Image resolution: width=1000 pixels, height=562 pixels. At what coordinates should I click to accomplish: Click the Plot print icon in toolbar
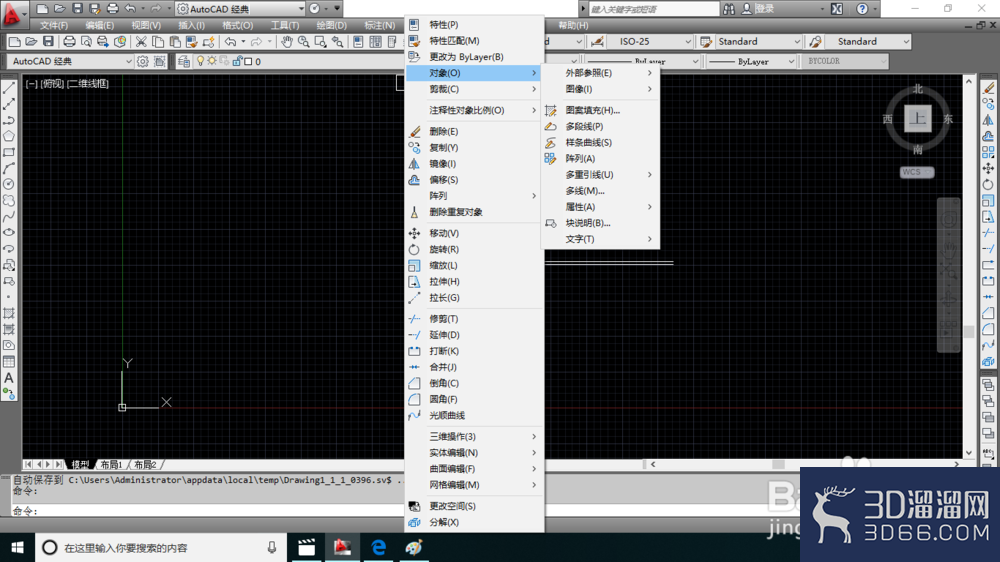pos(69,41)
